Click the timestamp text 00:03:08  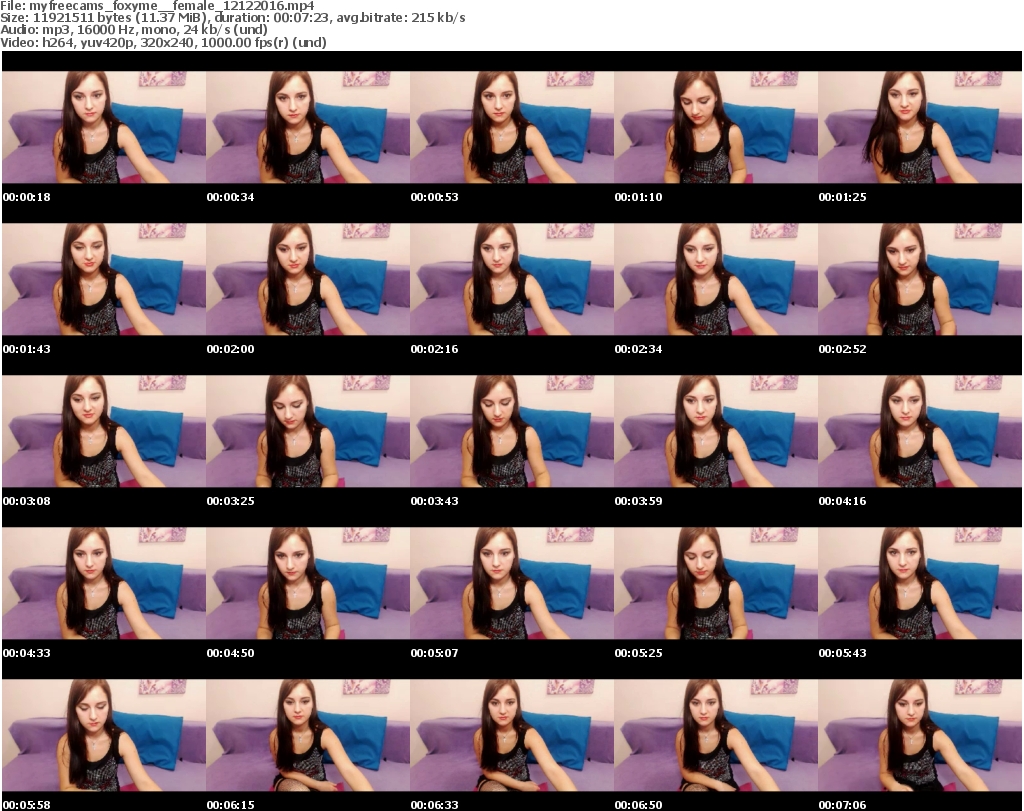pyautogui.click(x=27, y=501)
